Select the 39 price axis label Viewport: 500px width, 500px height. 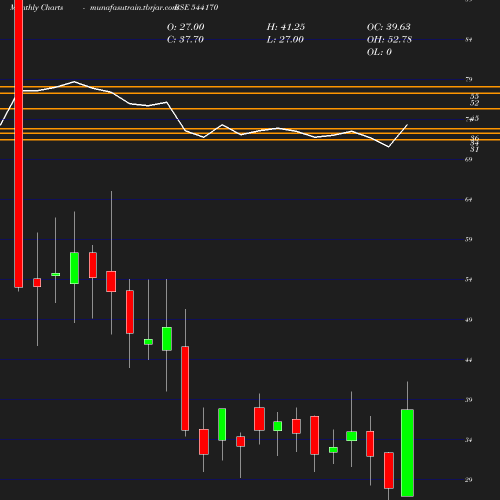[x=469, y=400]
